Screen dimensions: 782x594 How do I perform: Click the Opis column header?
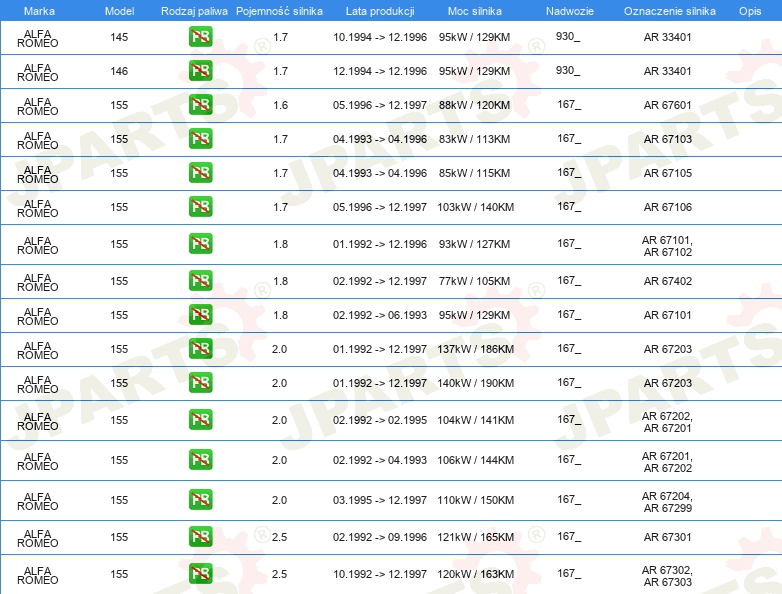(x=750, y=11)
